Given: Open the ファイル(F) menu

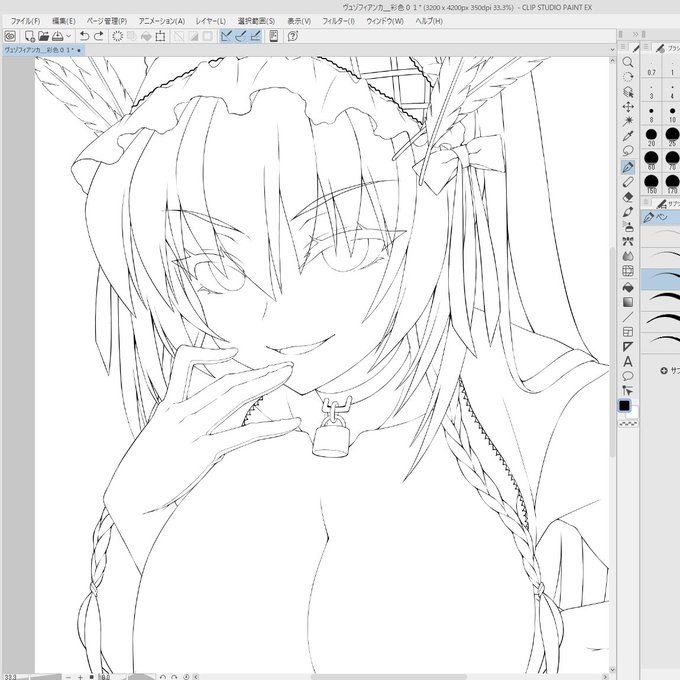Looking at the screenshot, I should click(26, 21).
